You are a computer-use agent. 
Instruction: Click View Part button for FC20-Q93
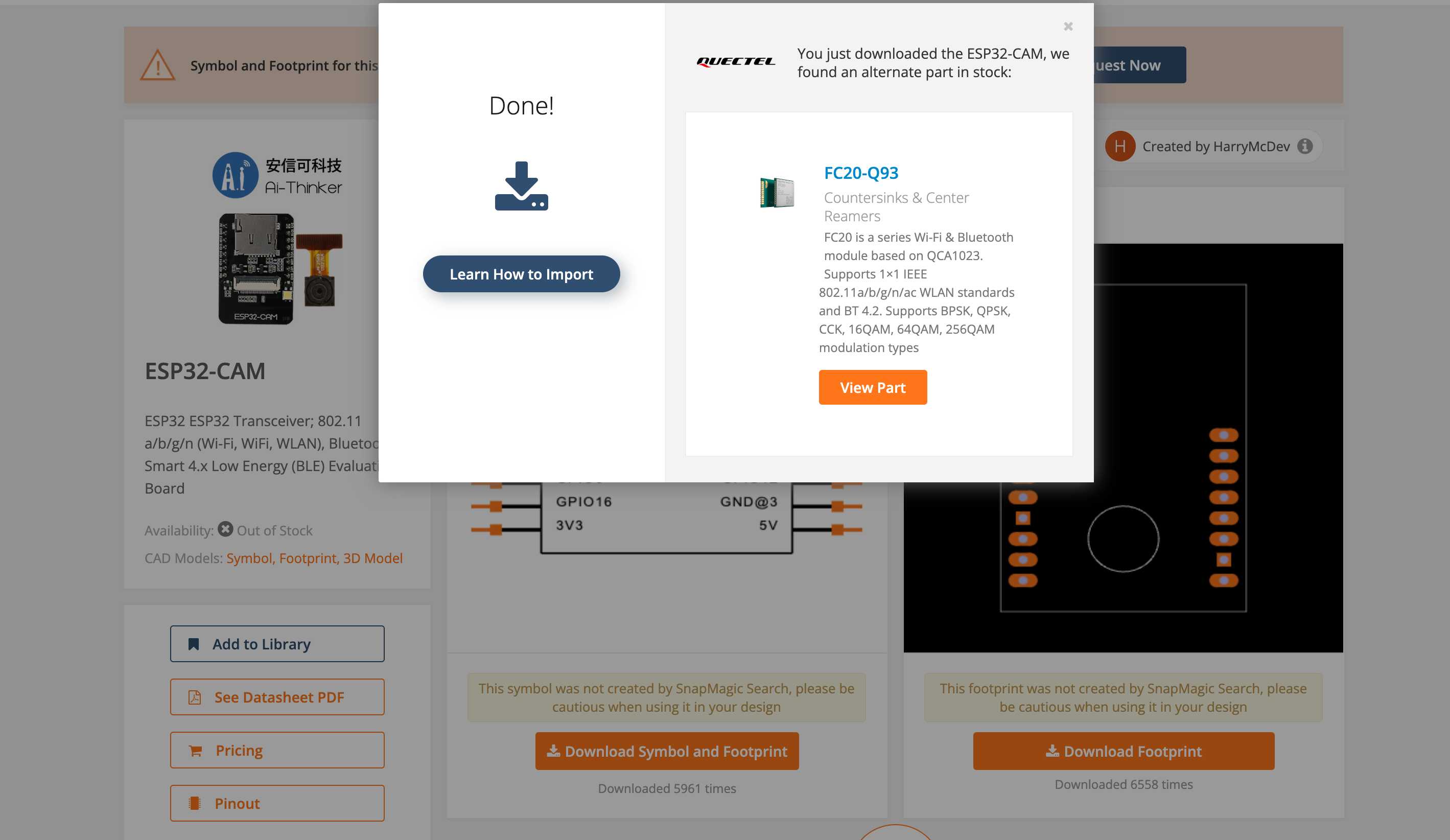tap(873, 387)
